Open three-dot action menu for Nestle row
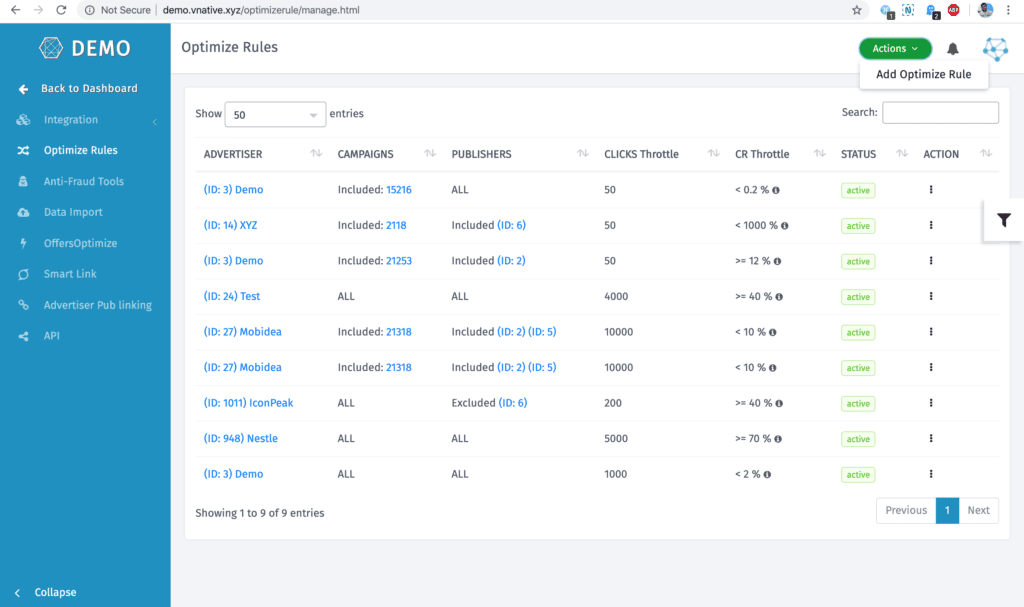The height and width of the screenshot is (607, 1024). pyautogui.click(x=931, y=438)
